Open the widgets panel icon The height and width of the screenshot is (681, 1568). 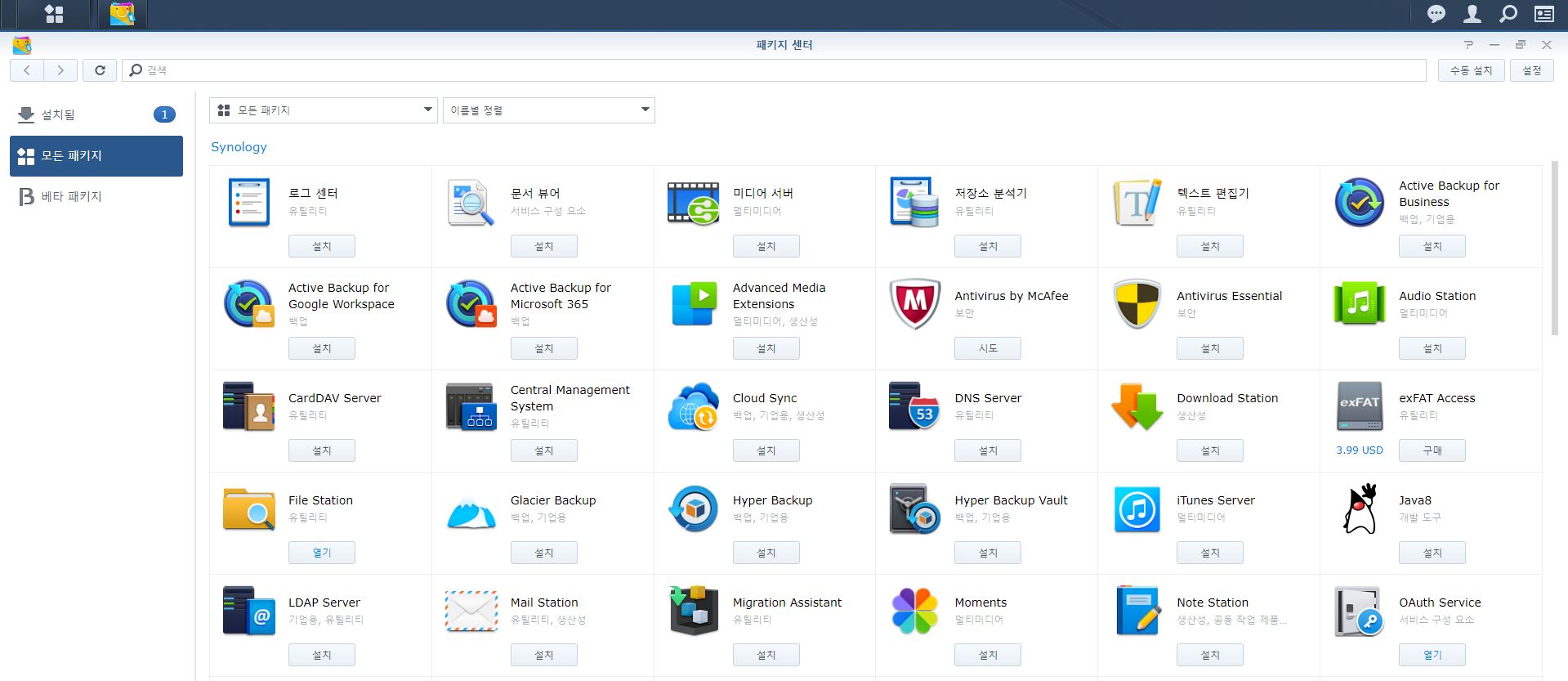(1544, 14)
